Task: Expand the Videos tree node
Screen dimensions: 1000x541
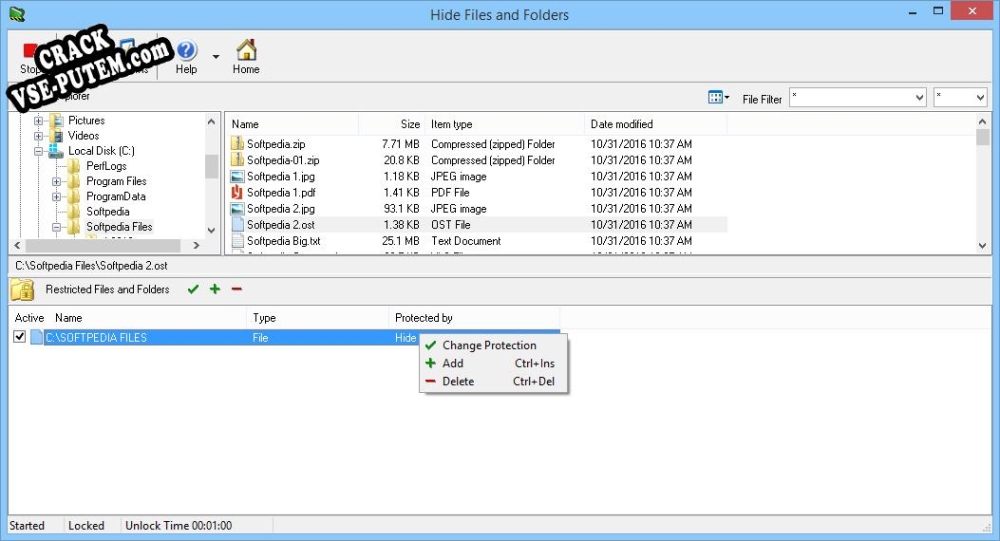Action: (38, 135)
